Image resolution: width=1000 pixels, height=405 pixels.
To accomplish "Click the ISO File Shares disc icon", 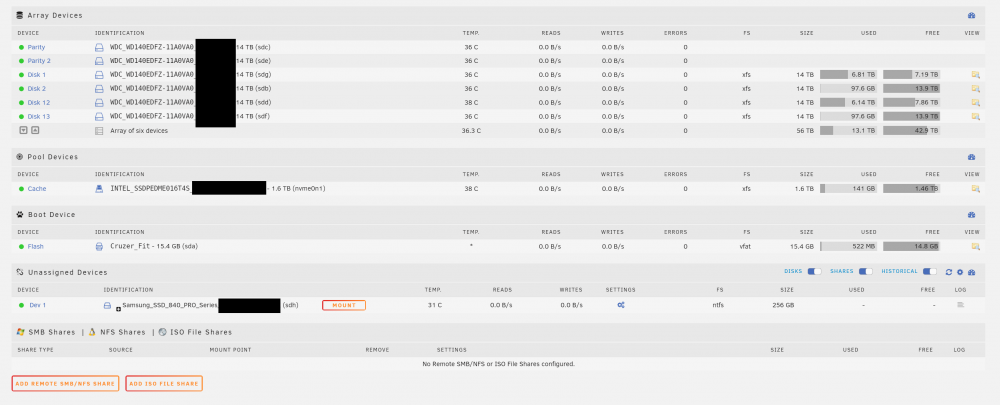I will coord(163,332).
